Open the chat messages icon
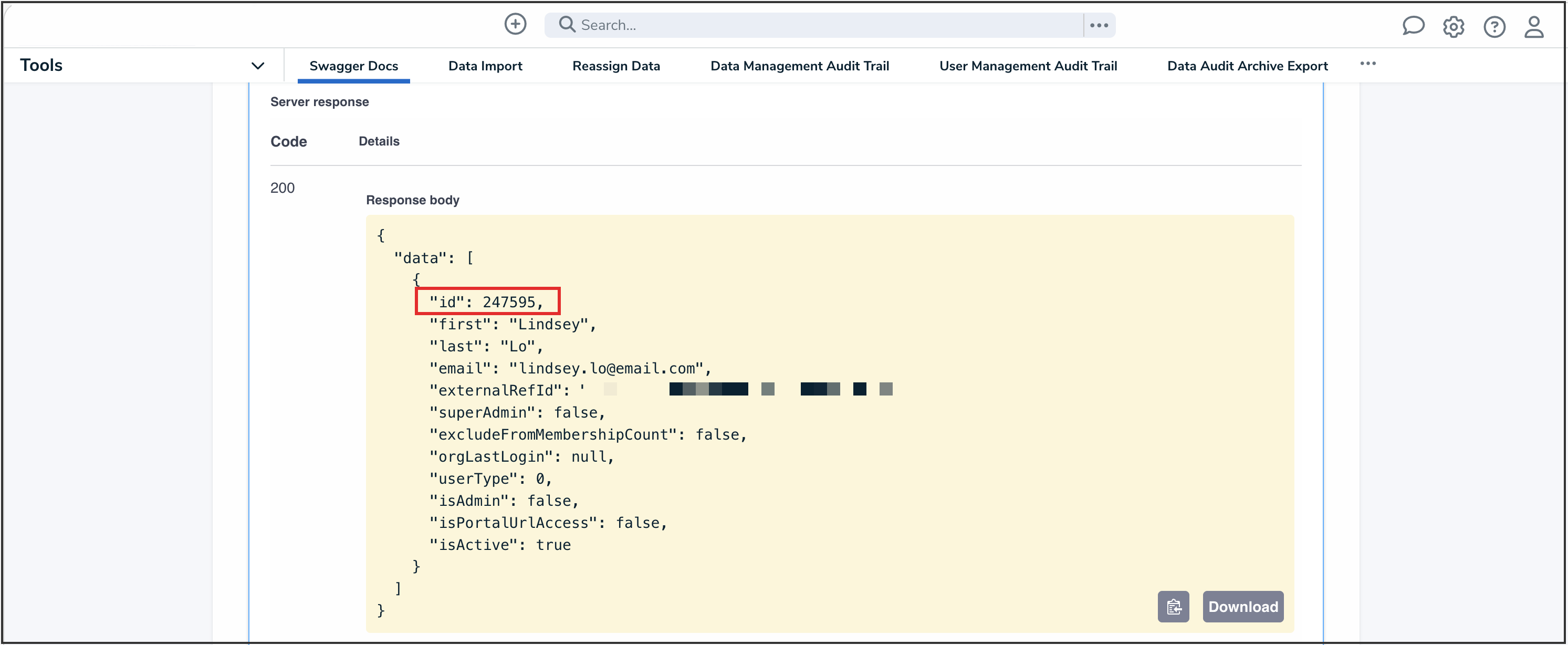 [x=1413, y=26]
